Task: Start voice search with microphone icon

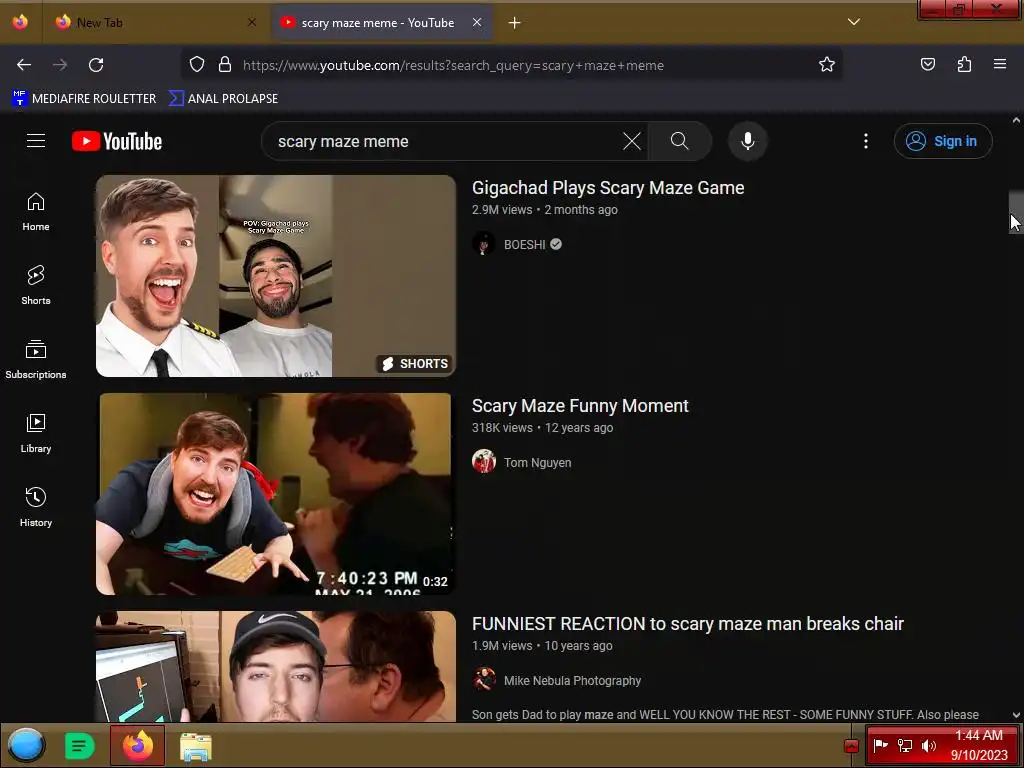Action: click(748, 141)
